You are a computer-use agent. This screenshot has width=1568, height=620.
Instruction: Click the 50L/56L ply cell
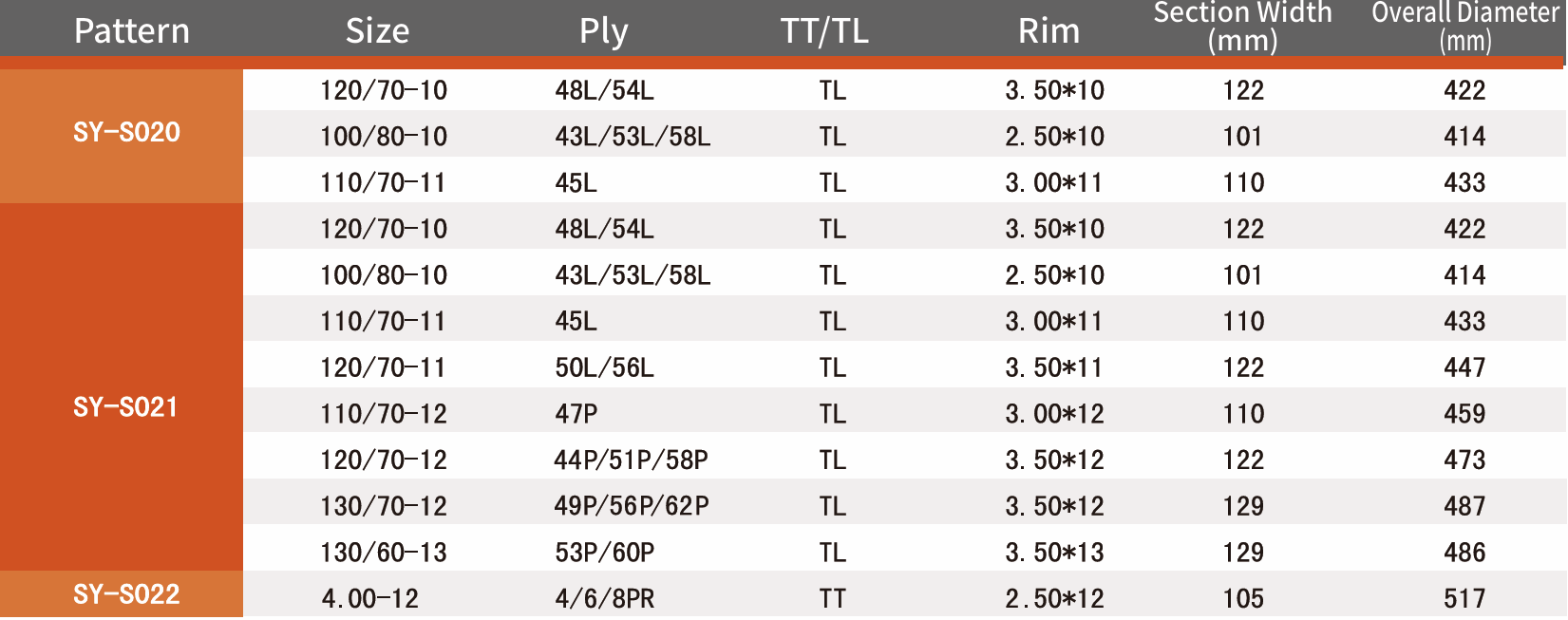point(605,367)
